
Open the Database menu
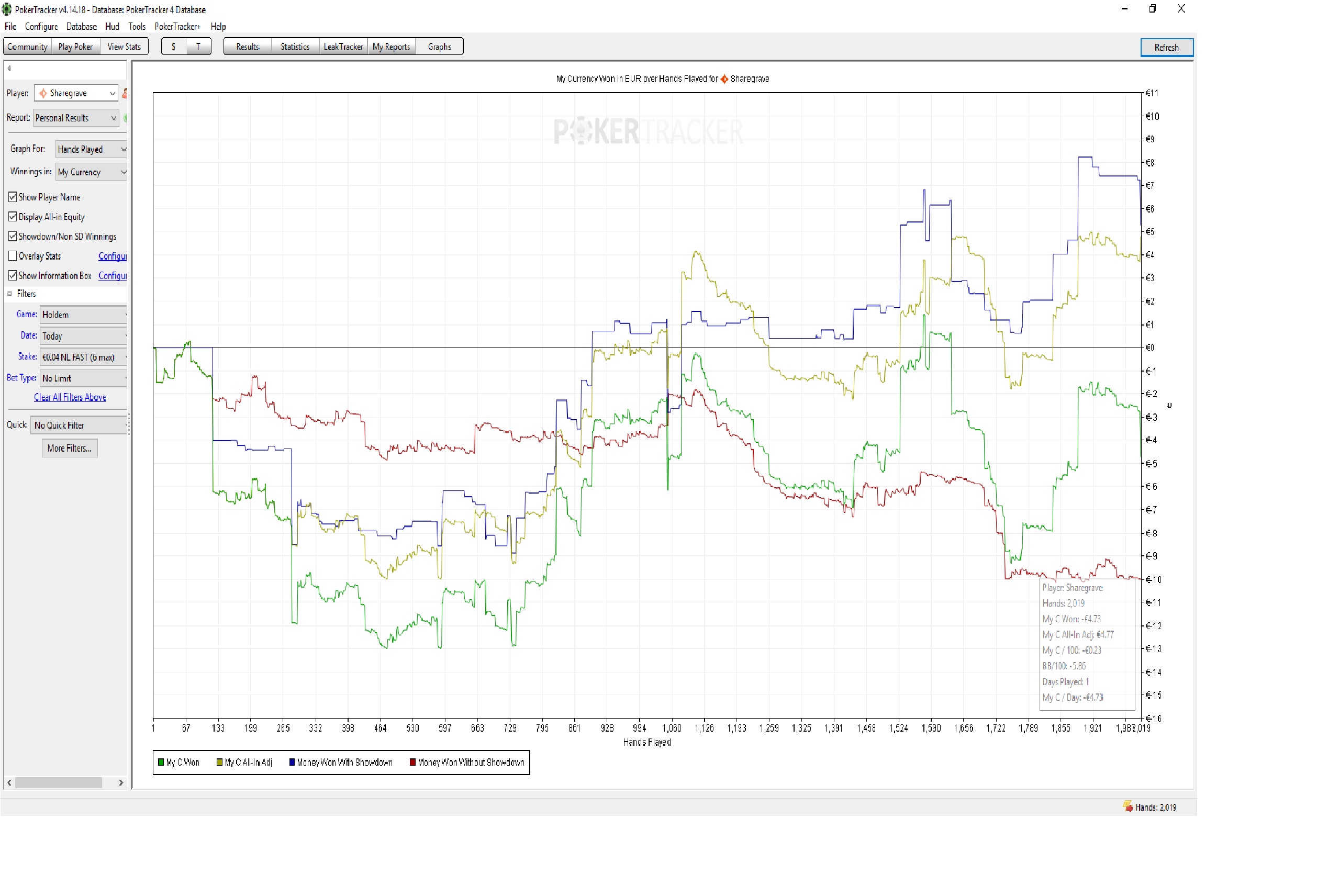(82, 26)
